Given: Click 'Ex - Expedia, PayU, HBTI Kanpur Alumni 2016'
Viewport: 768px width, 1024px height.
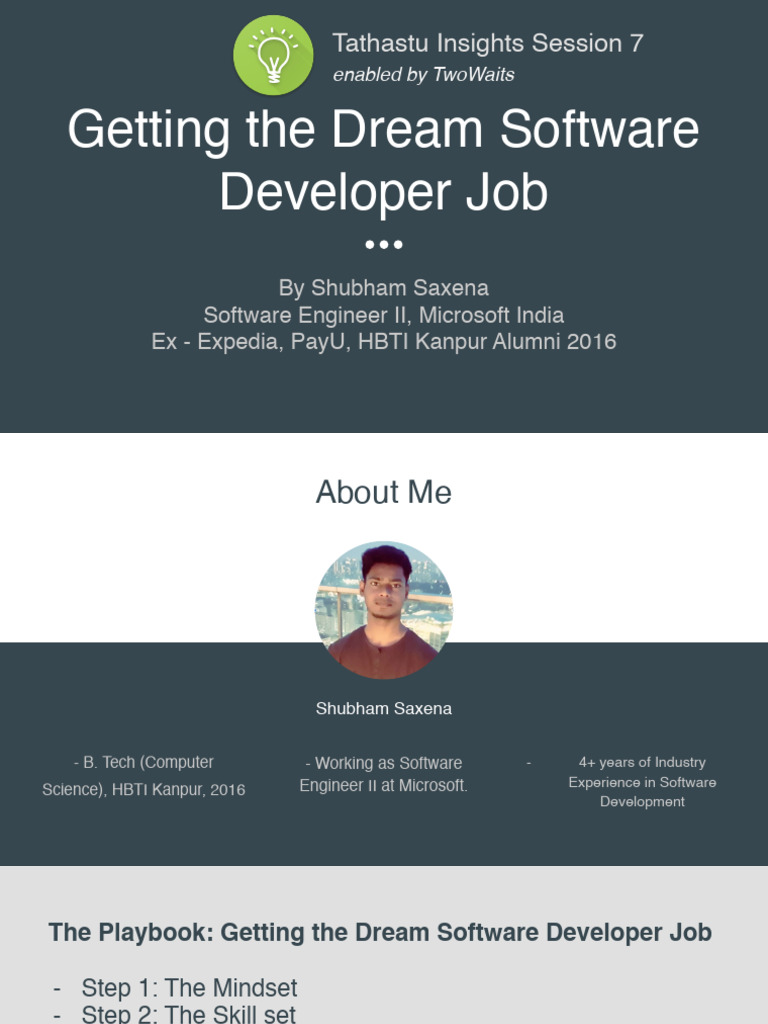Looking at the screenshot, I should [x=383, y=342].
